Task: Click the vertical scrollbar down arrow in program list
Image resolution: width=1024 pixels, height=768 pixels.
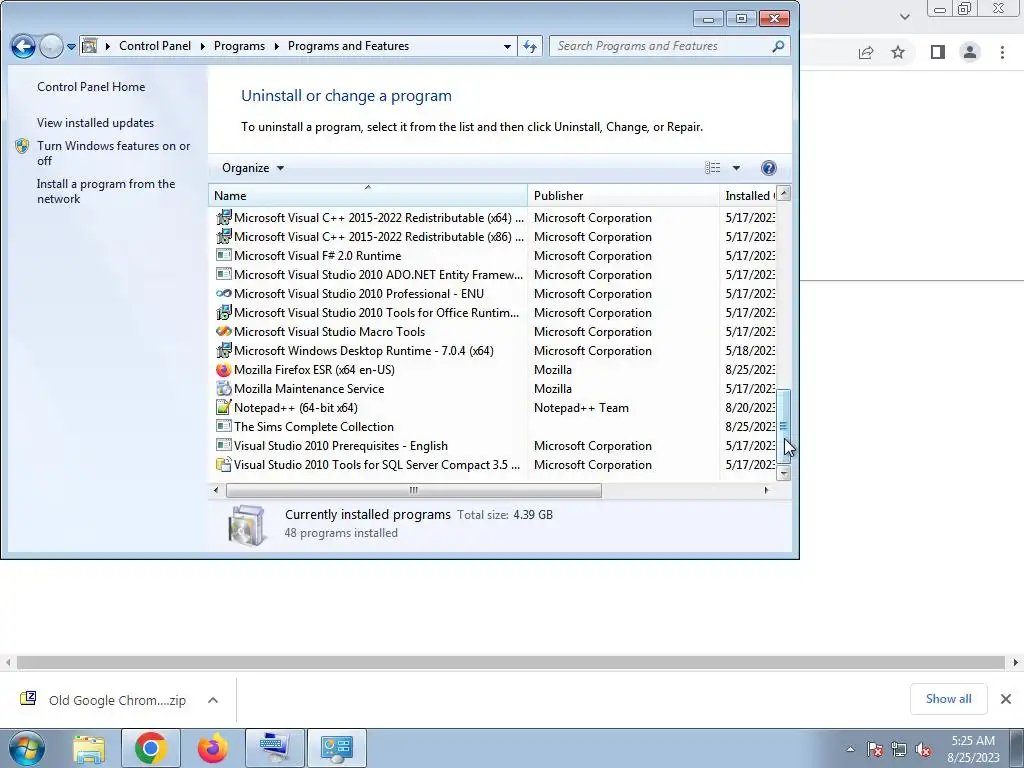Action: point(784,474)
